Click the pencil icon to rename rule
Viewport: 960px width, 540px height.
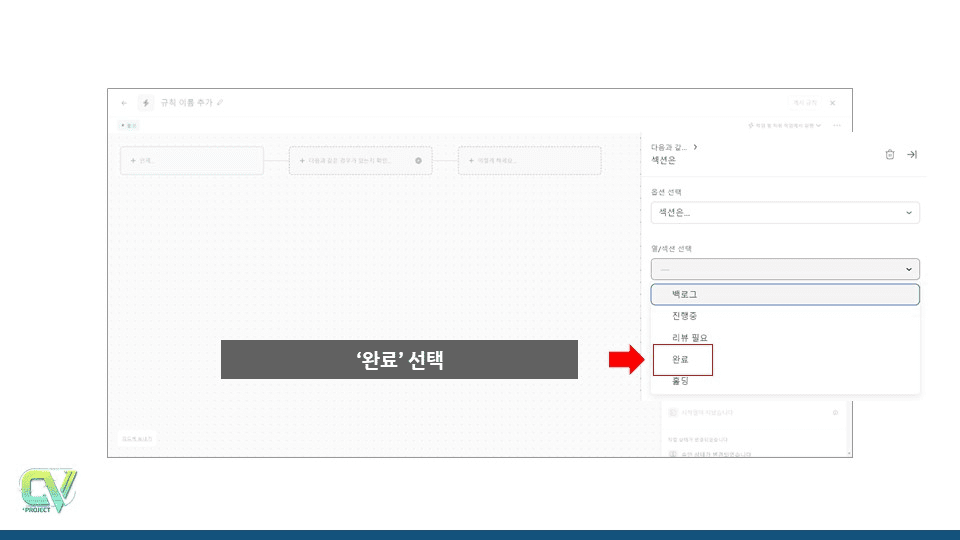click(x=220, y=103)
